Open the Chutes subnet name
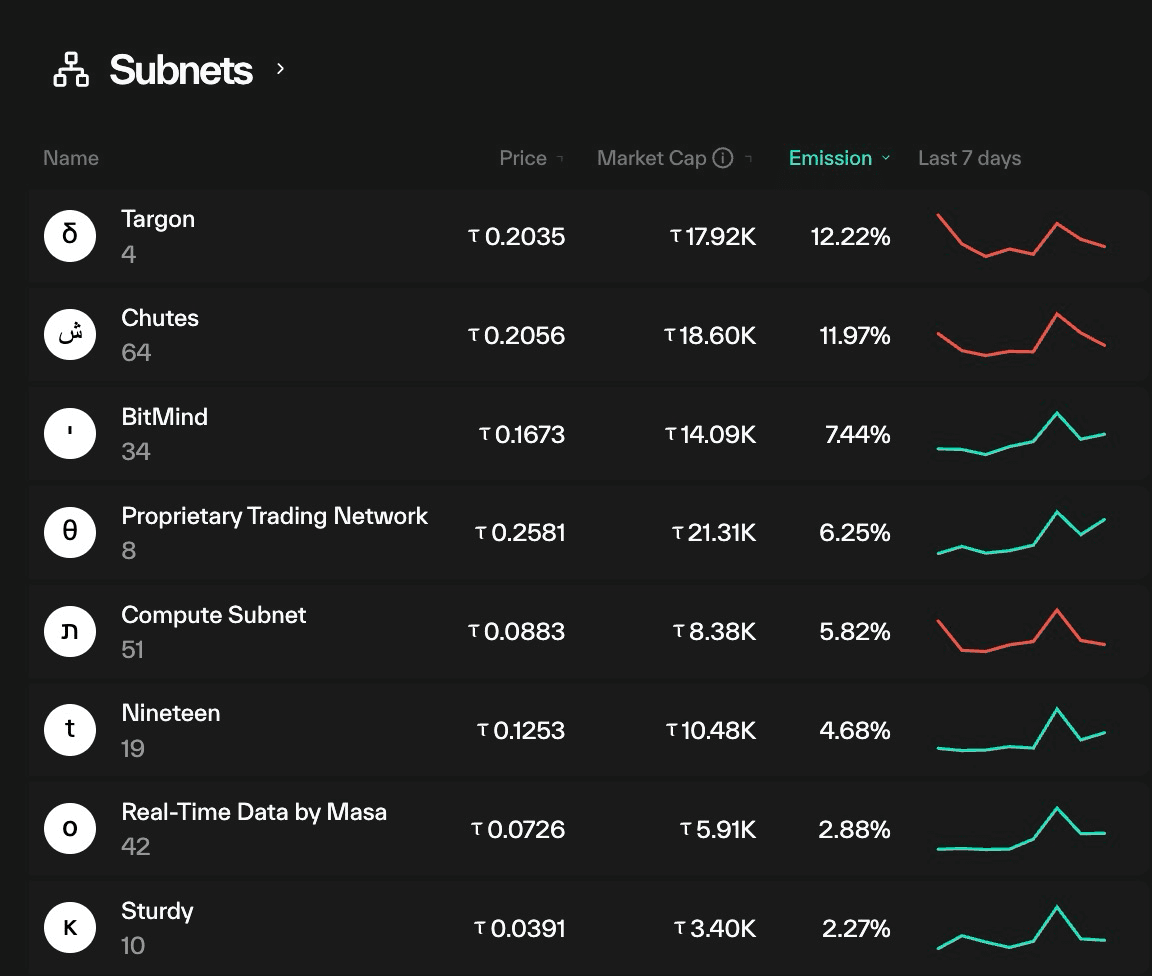The height and width of the screenshot is (976, 1152). (x=159, y=317)
